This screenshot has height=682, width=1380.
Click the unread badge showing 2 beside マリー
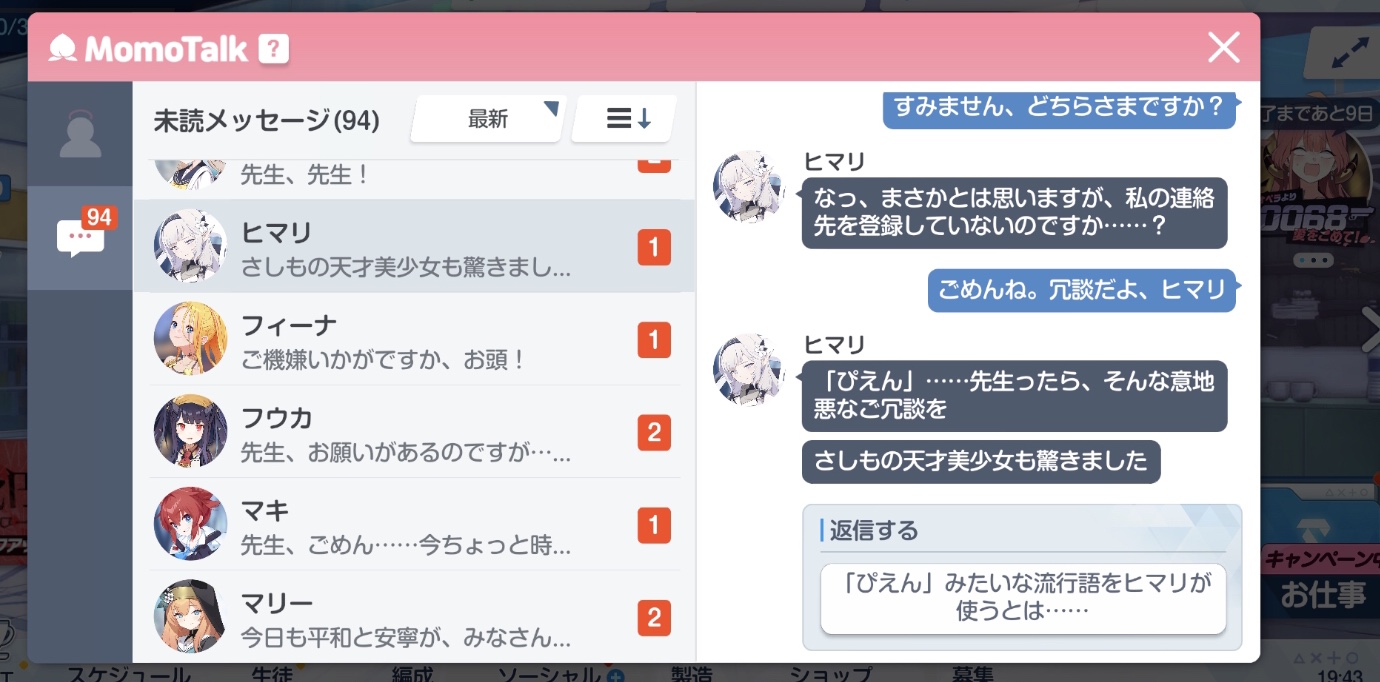click(x=654, y=618)
